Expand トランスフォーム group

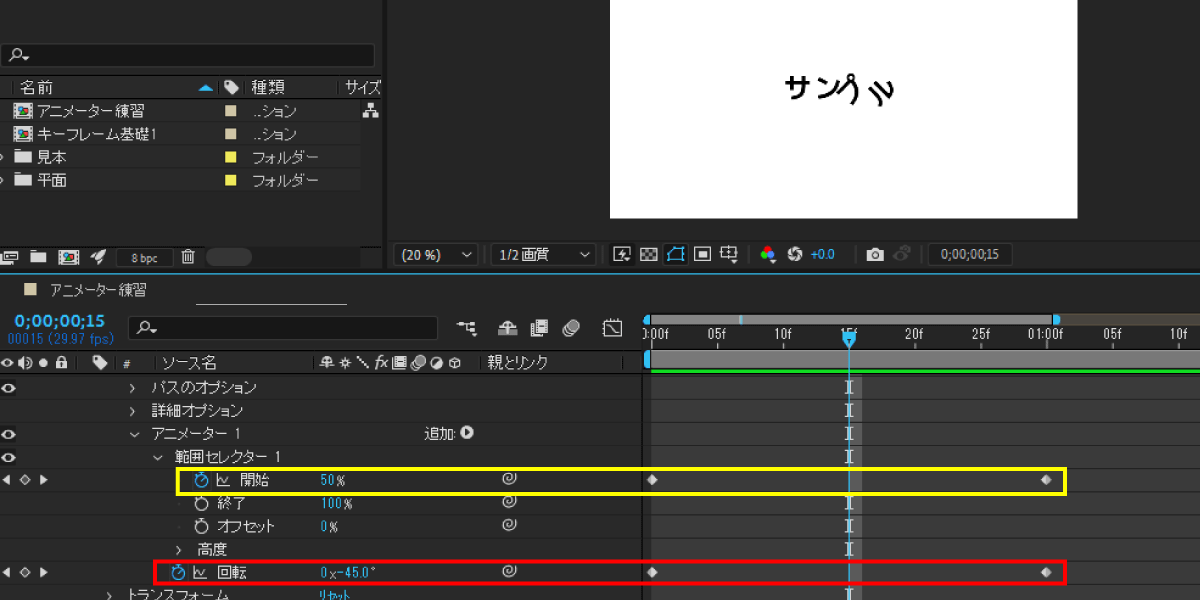[x=110, y=595]
